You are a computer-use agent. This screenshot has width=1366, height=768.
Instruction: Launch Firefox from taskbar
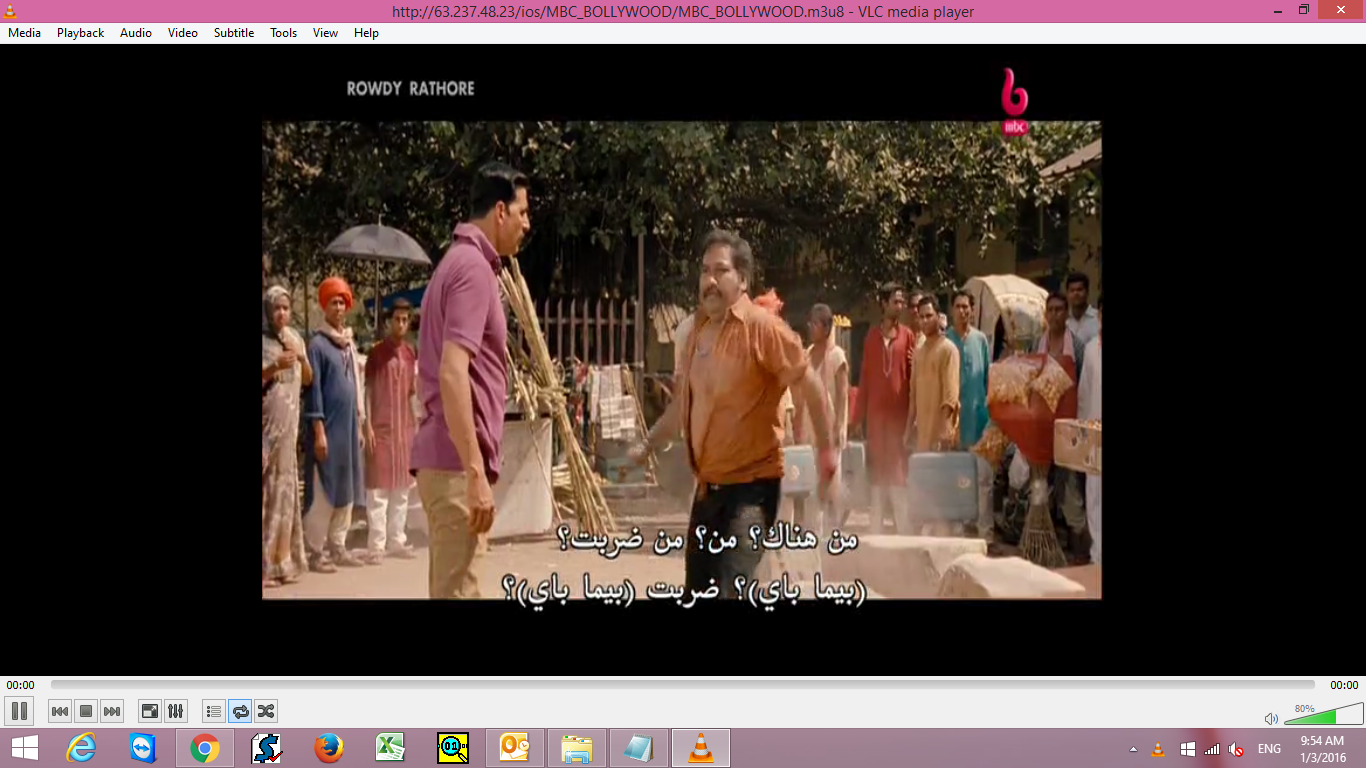tap(329, 748)
